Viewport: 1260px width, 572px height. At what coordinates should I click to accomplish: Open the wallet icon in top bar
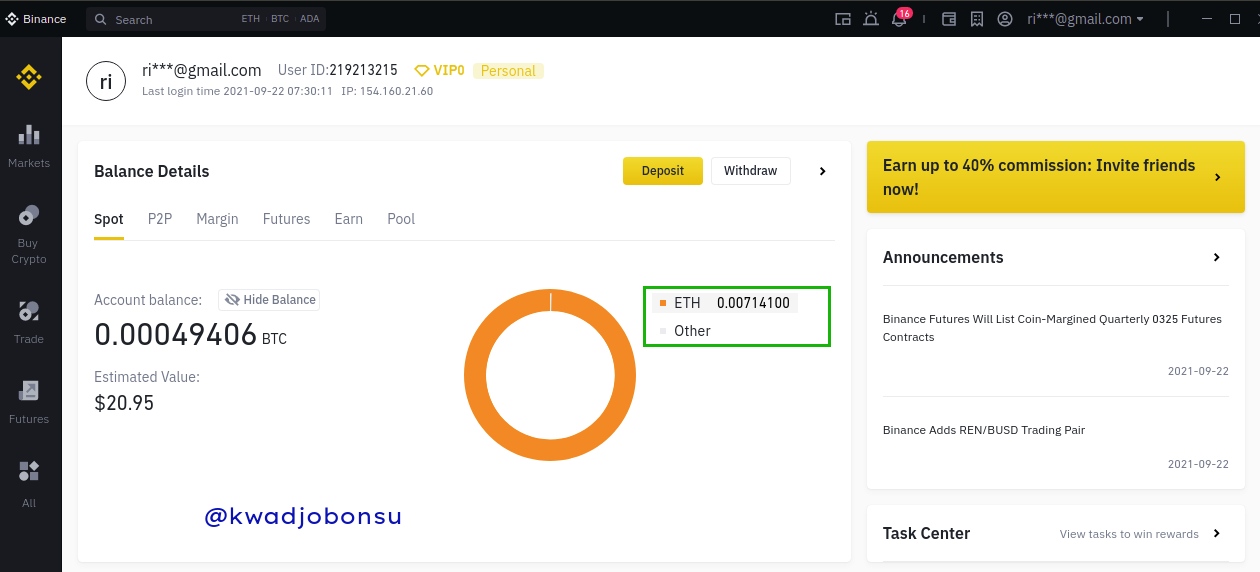point(950,19)
